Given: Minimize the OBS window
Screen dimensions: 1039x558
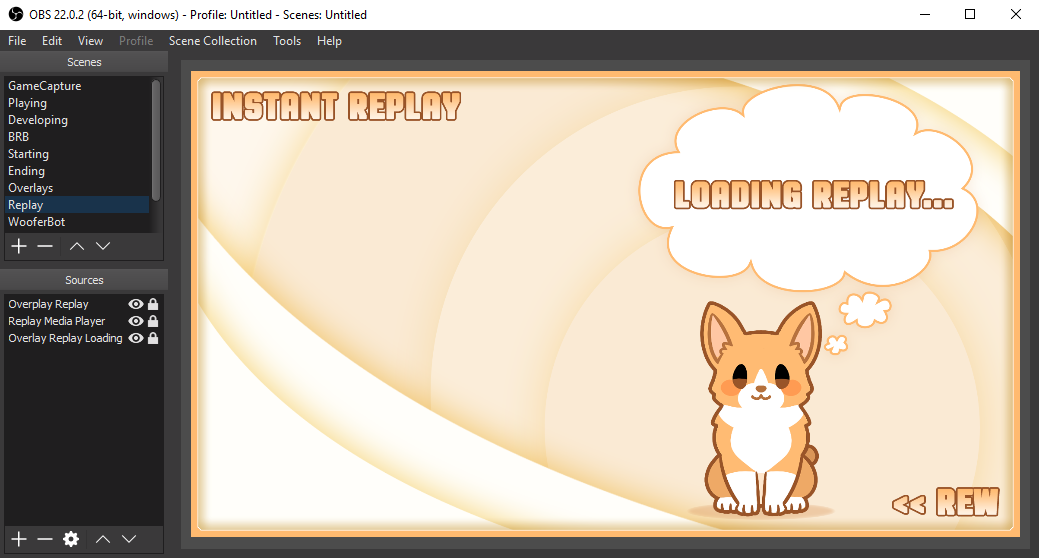Looking at the screenshot, I should pyautogui.click(x=925, y=15).
